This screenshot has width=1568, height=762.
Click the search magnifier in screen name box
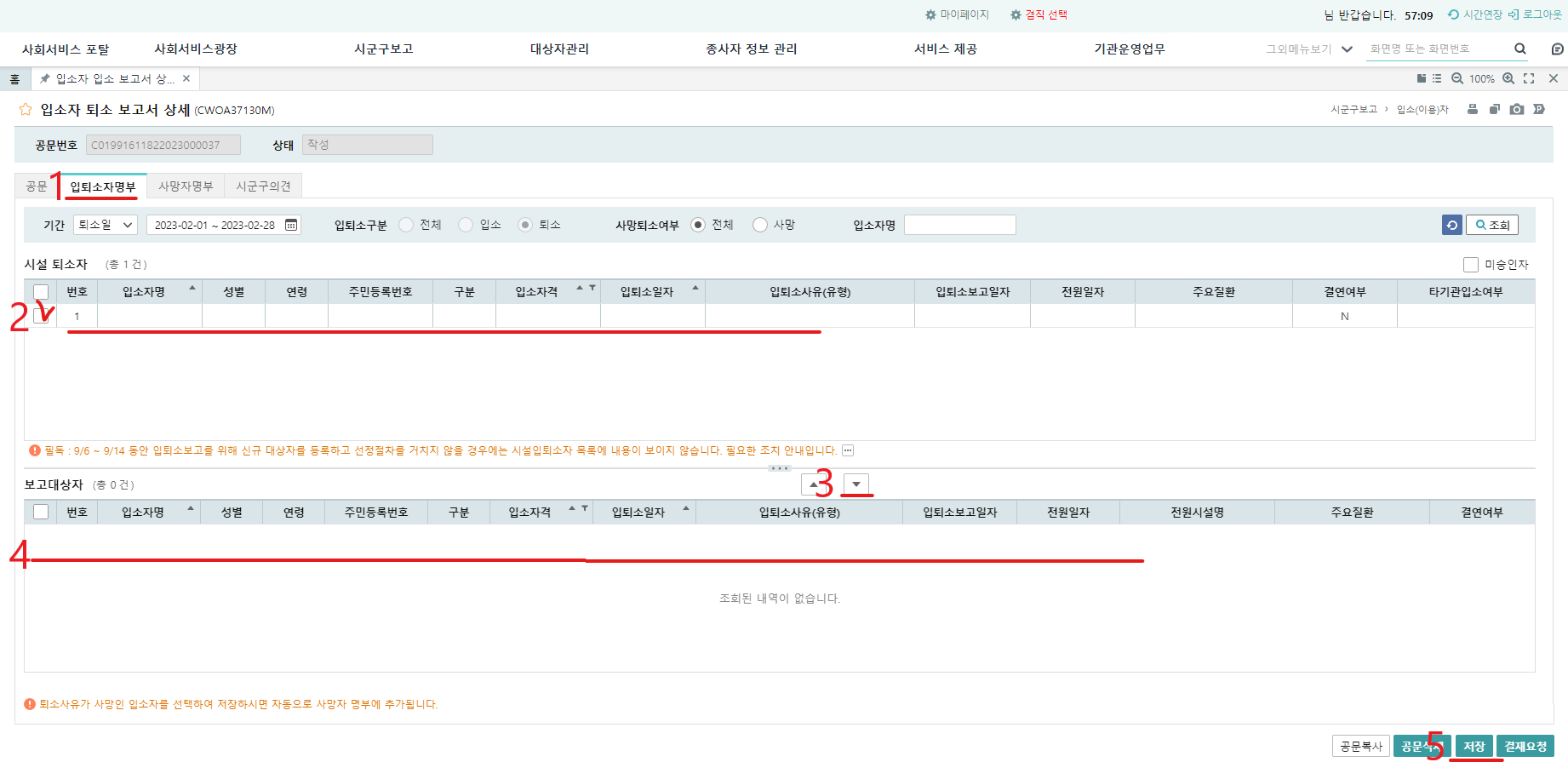tap(1519, 49)
